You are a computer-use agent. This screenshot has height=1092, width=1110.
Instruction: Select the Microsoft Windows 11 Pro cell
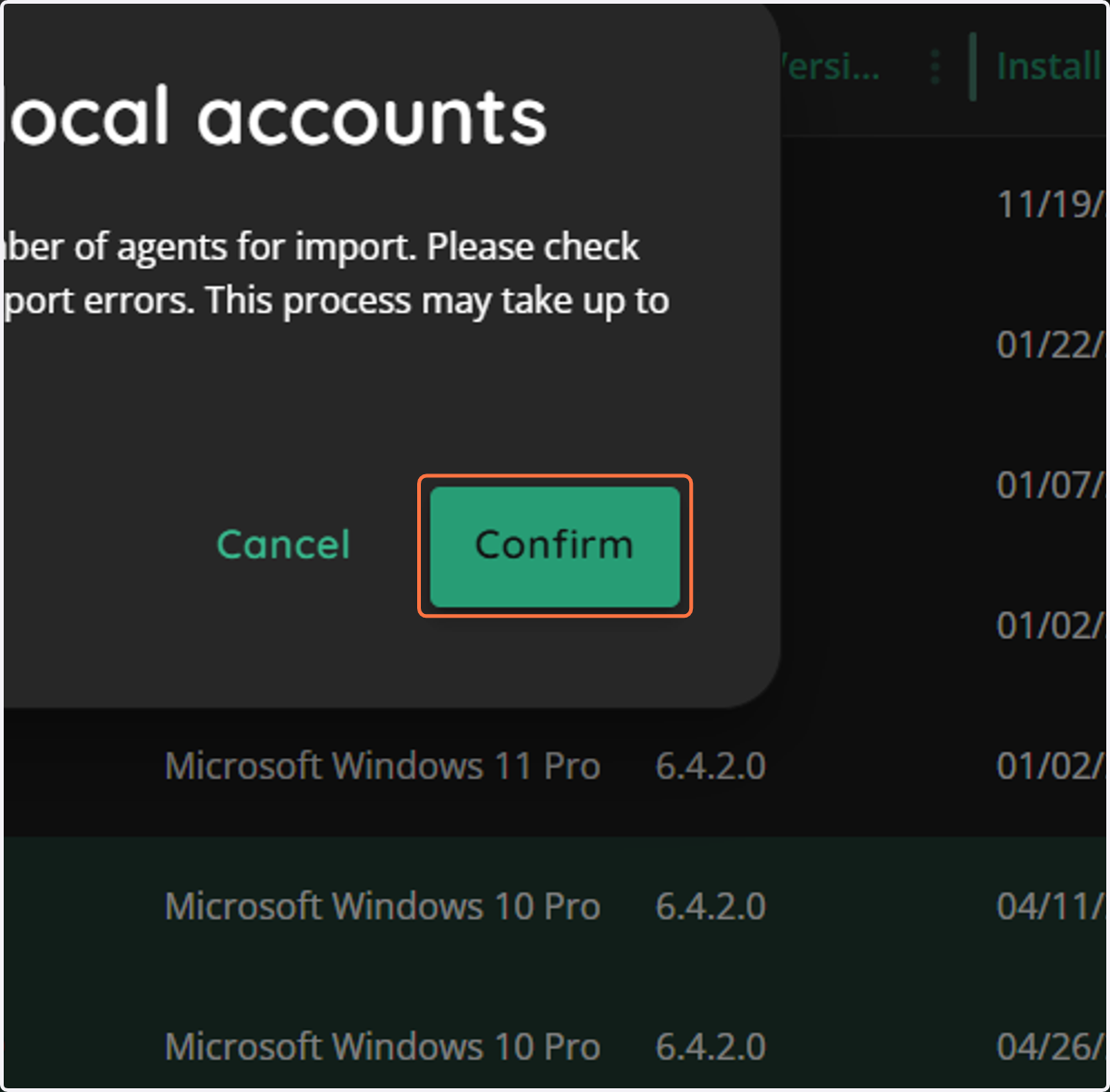pyautogui.click(x=383, y=766)
